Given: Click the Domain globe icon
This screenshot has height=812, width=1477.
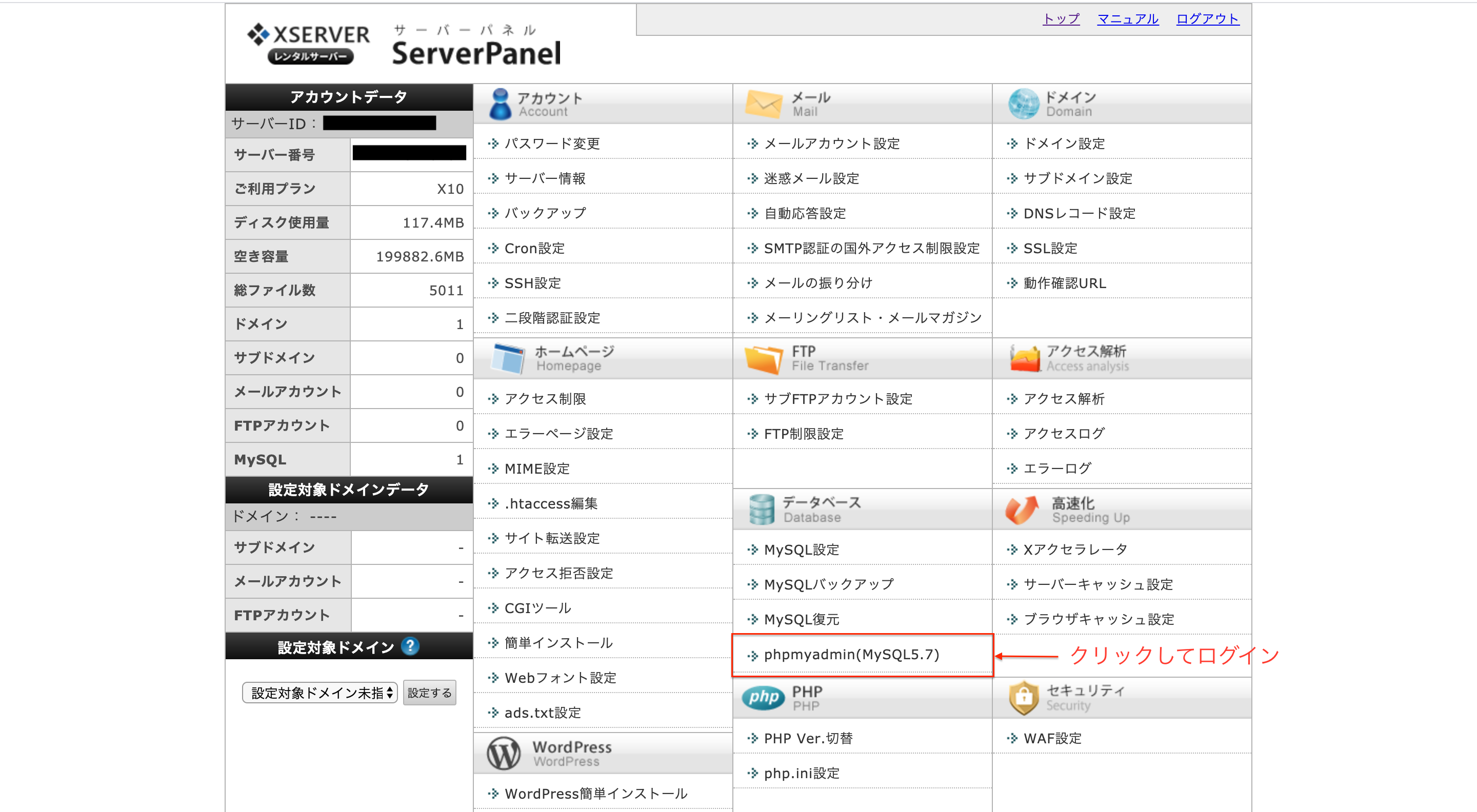Looking at the screenshot, I should pos(1024,104).
